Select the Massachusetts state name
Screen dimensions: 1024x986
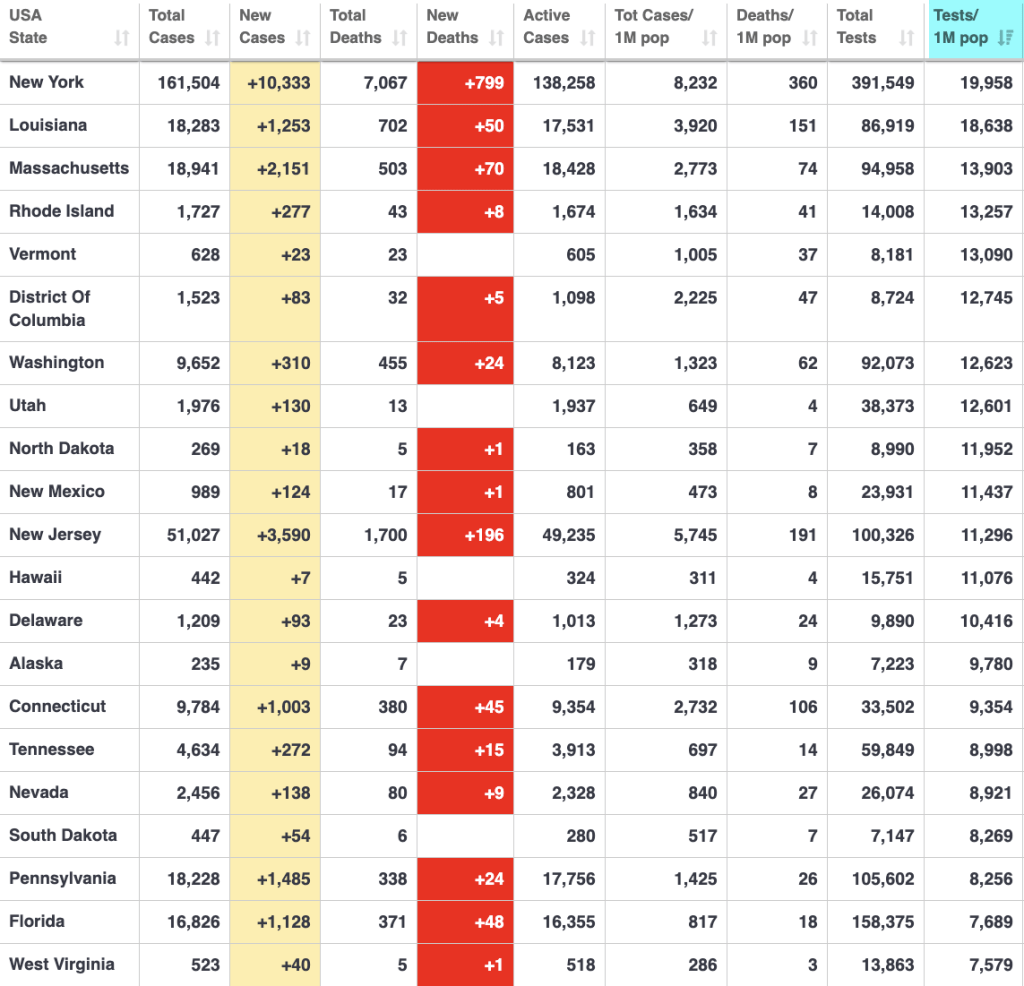[69, 168]
